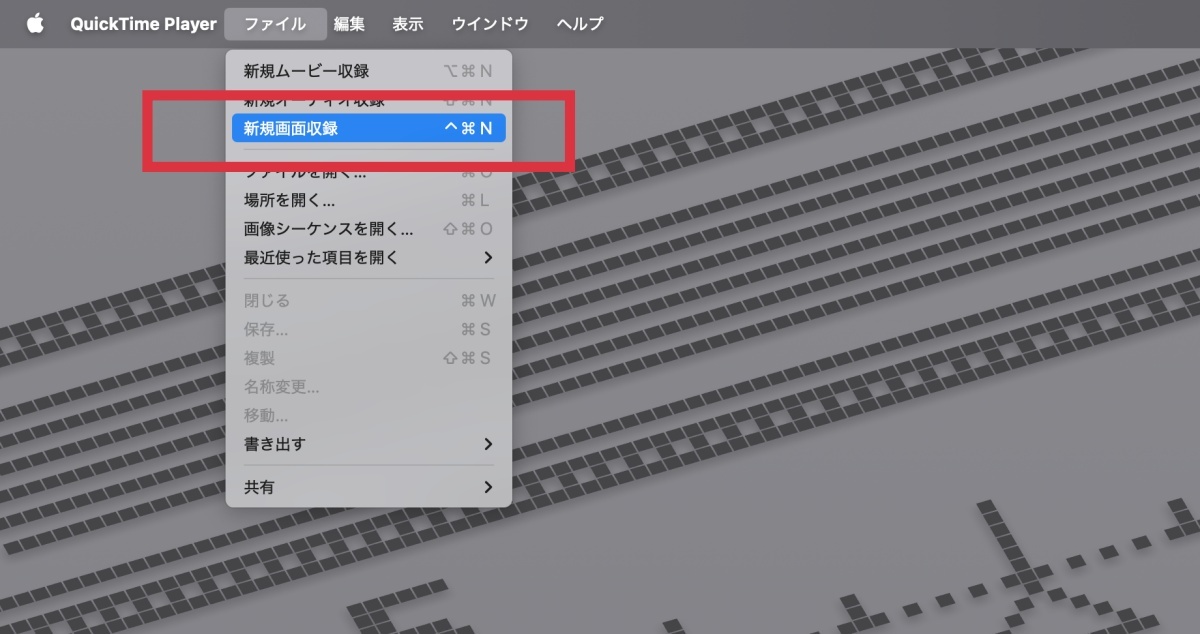This screenshot has height=634, width=1200.
Task: Select 新規画面収録 to record screen
Action: point(368,128)
